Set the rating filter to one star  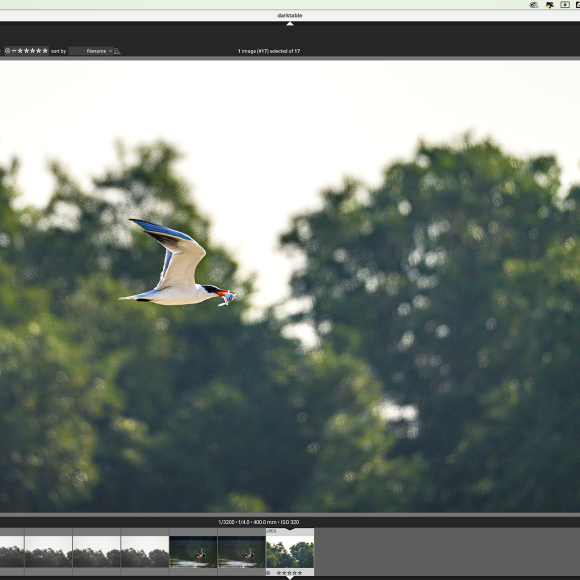pyautogui.click(x=20, y=51)
